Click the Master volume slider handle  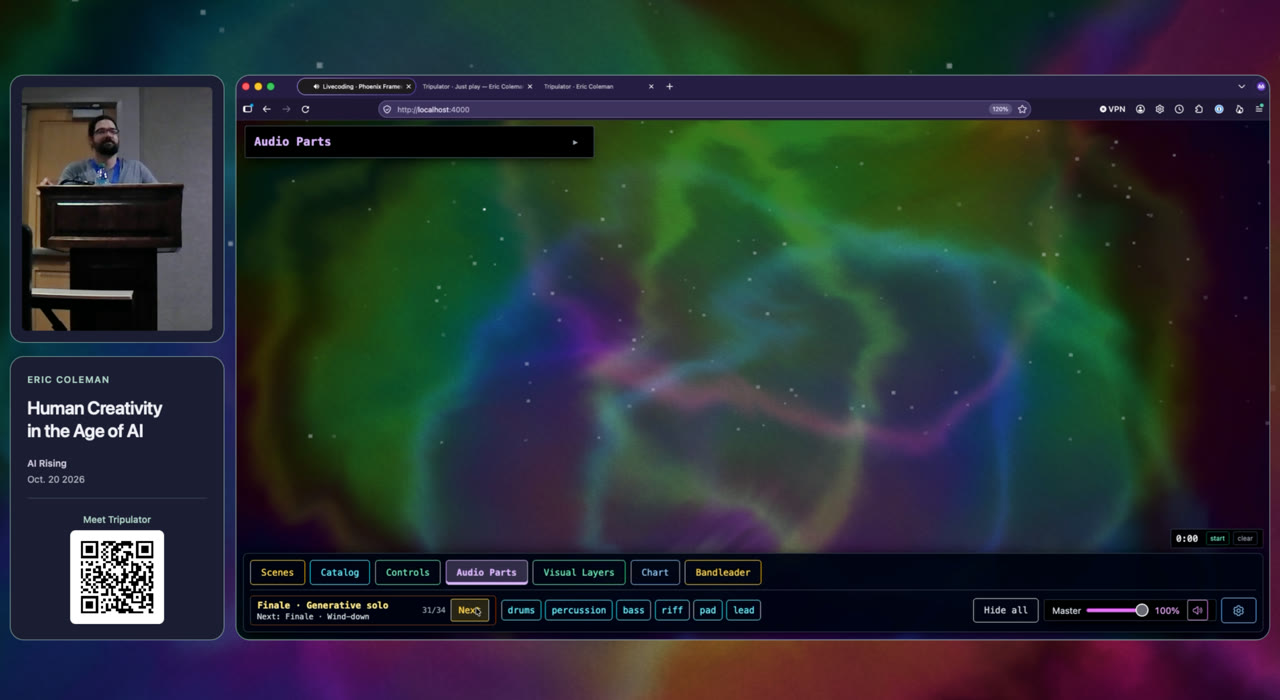(1141, 610)
